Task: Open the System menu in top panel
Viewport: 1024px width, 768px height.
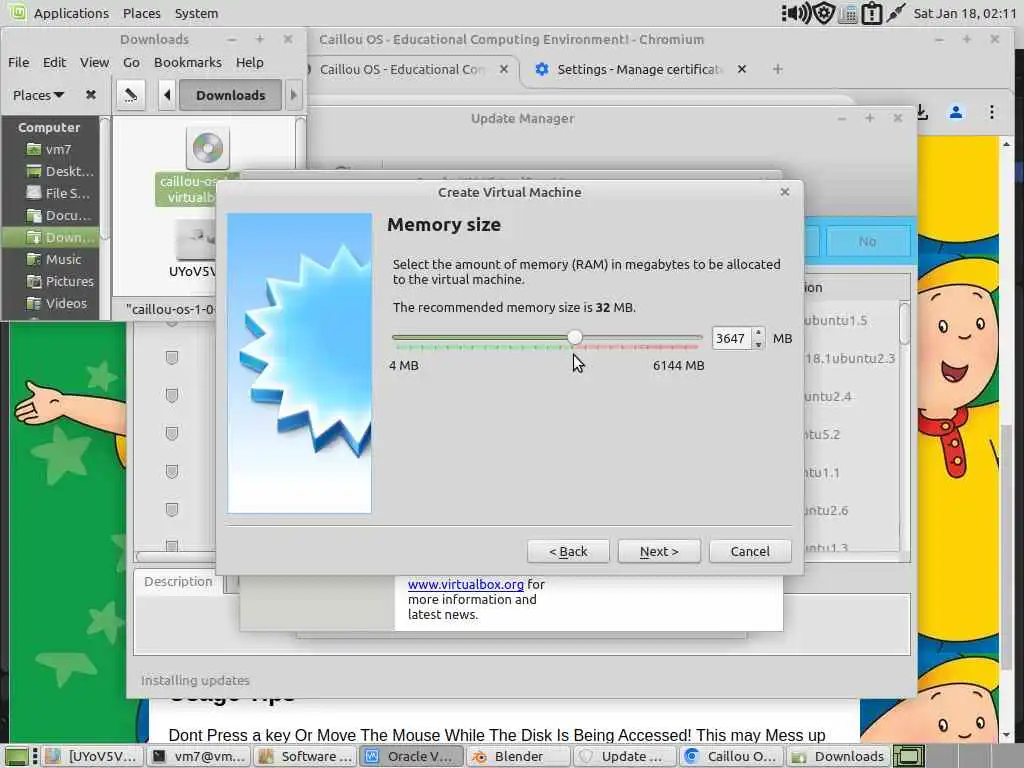Action: coord(196,13)
